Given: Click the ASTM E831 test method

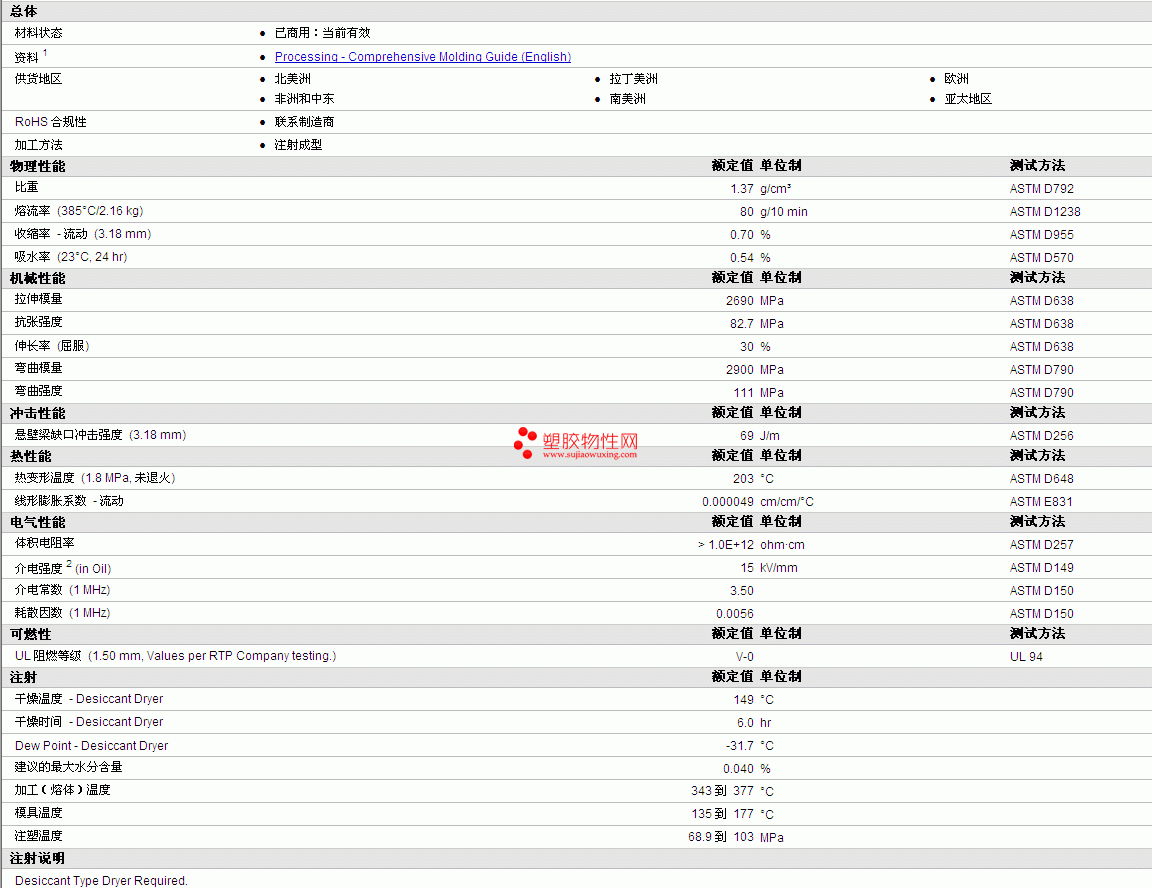Looking at the screenshot, I should point(1040,502).
